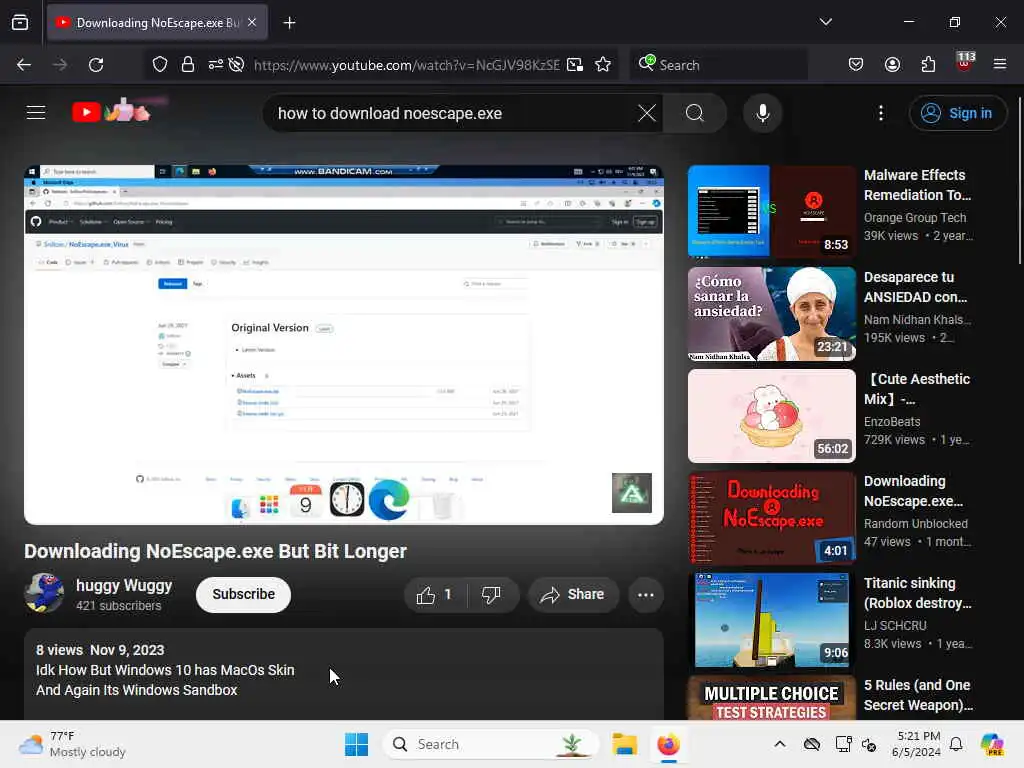1024x768 pixels.
Task: Open a new tab with plus button
Action: pos(289,23)
